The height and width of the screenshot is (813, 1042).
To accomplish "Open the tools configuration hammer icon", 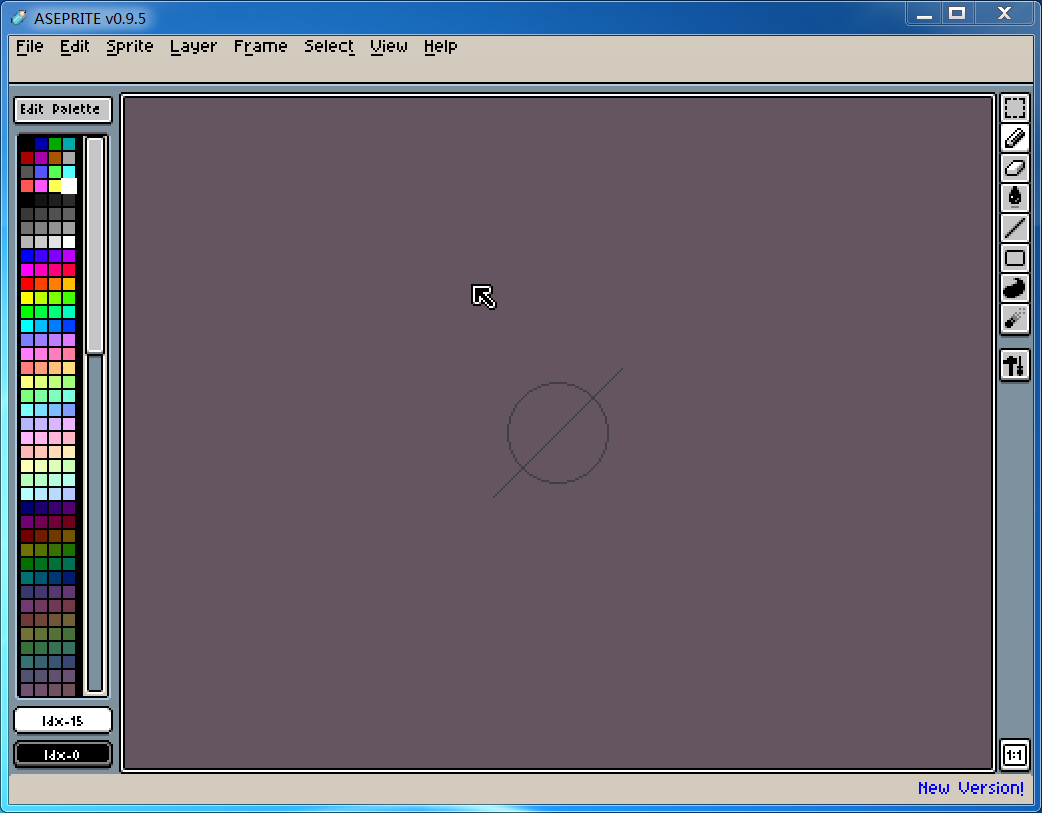I will click(1015, 365).
